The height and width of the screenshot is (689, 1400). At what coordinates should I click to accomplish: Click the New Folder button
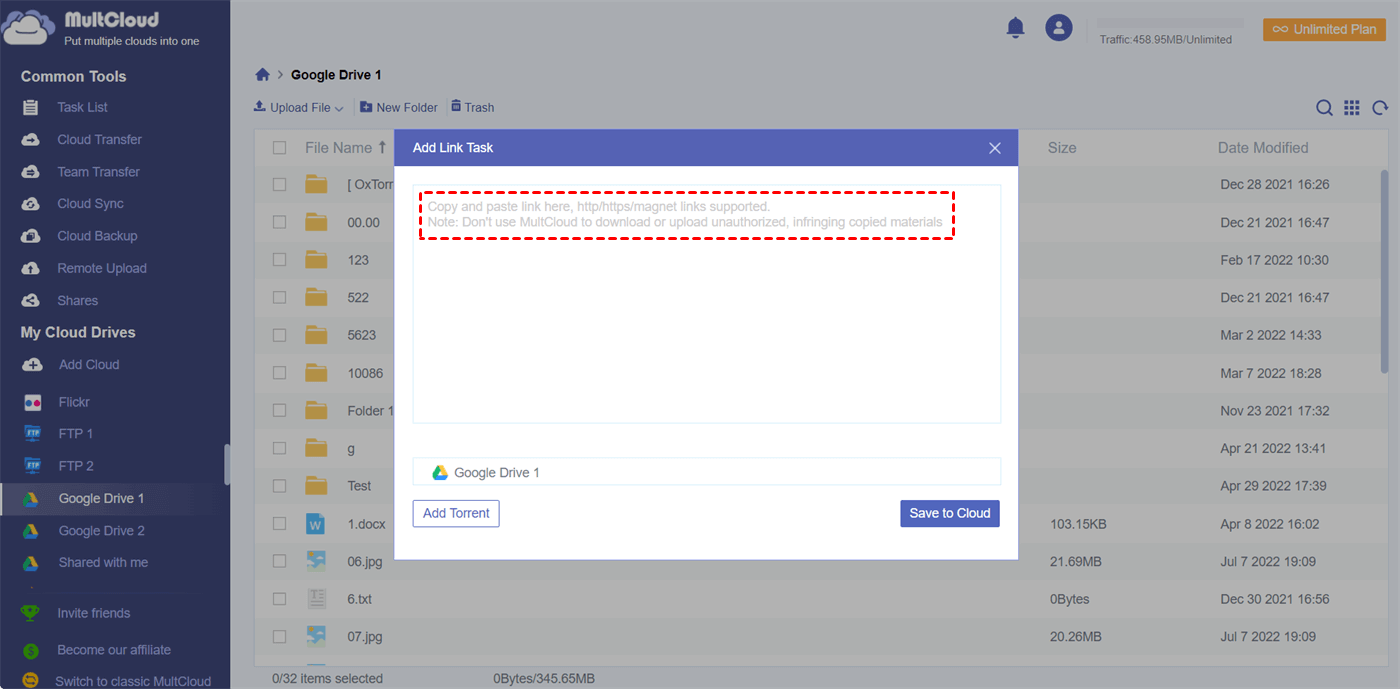click(x=399, y=107)
